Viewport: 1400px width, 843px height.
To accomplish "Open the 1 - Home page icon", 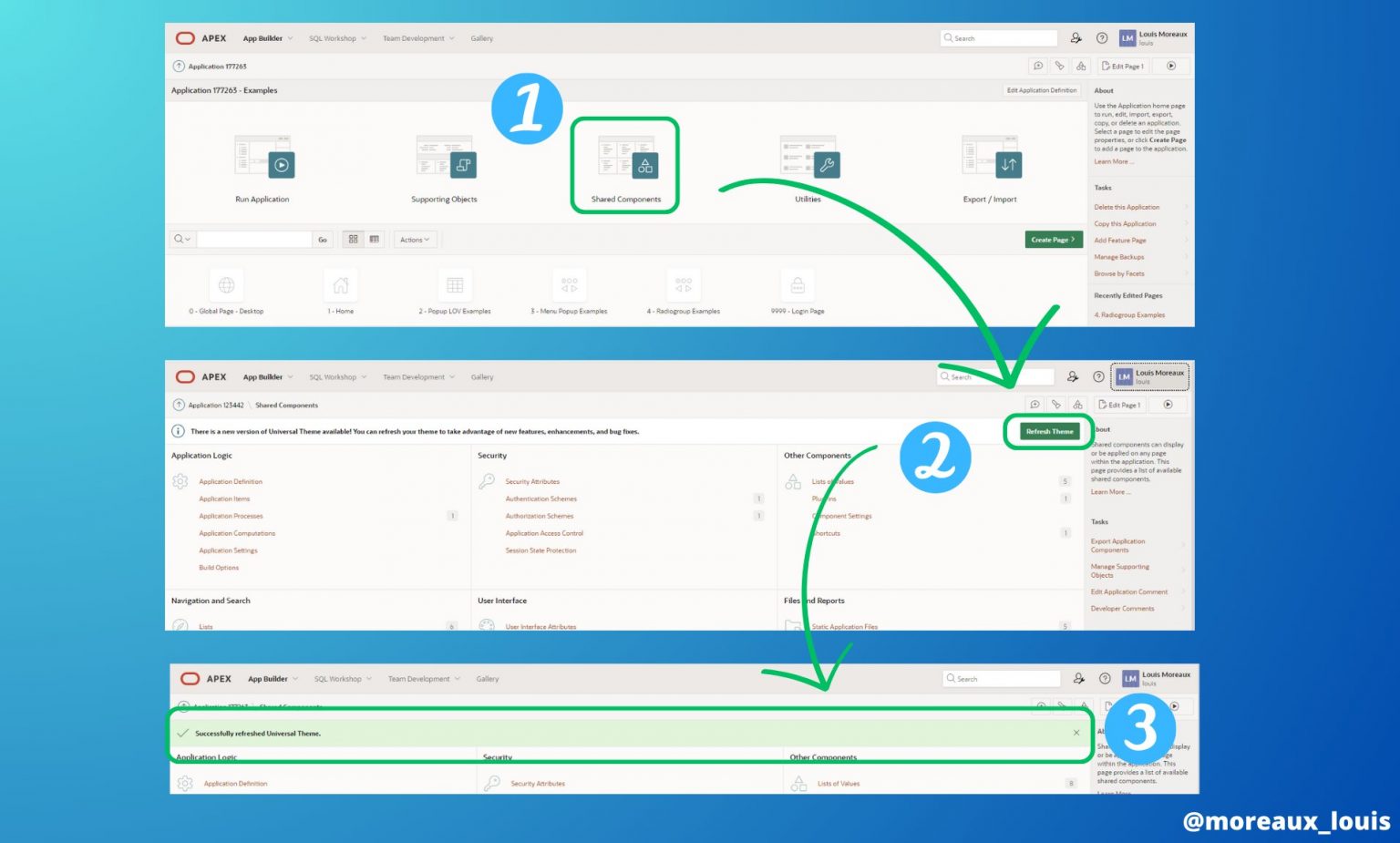I will tap(341, 286).
